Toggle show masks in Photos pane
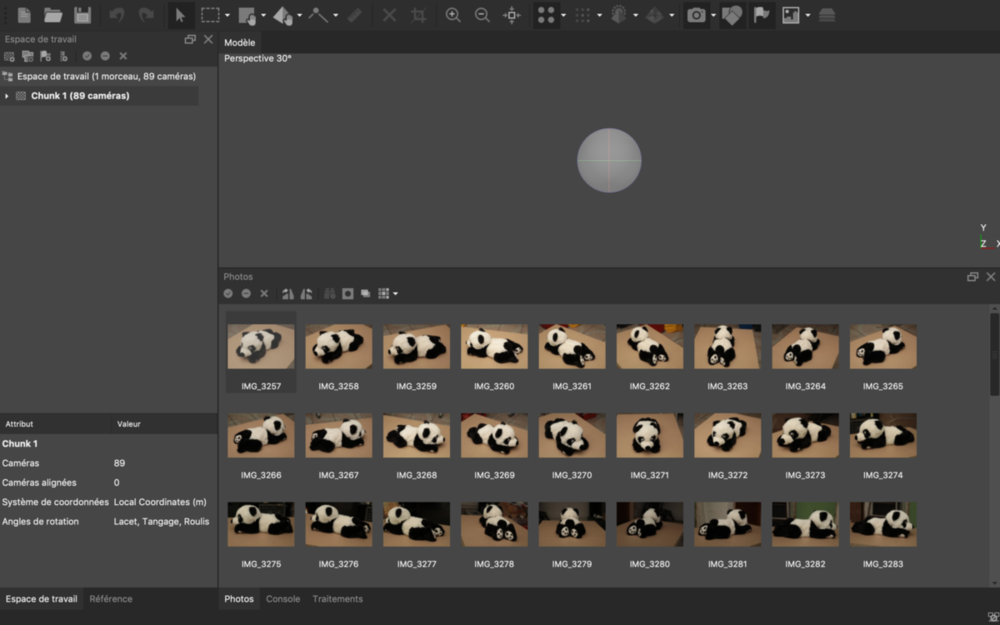 coord(348,293)
